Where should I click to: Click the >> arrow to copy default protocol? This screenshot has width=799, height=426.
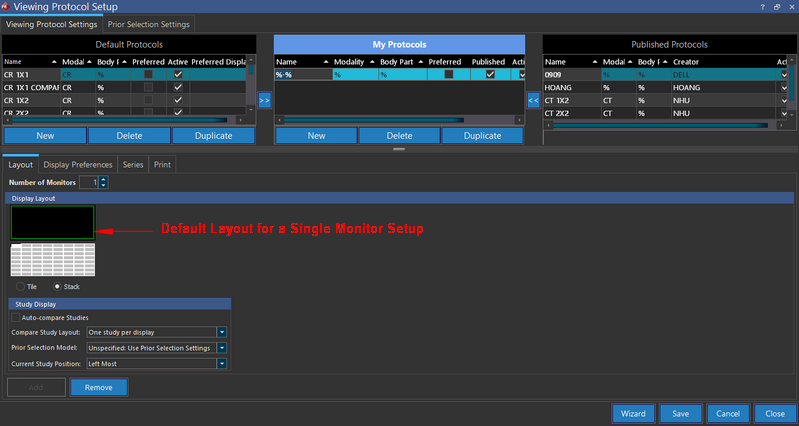tap(264, 100)
